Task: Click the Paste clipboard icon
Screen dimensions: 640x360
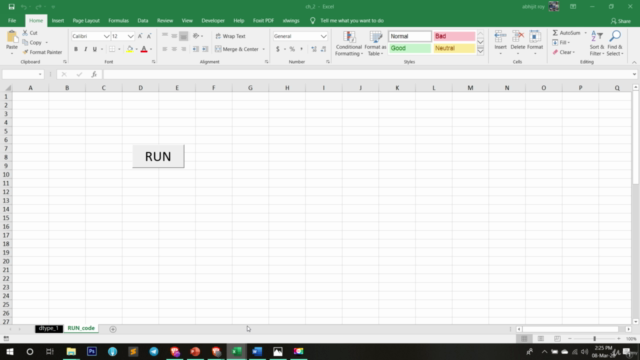Action: click(x=12, y=38)
